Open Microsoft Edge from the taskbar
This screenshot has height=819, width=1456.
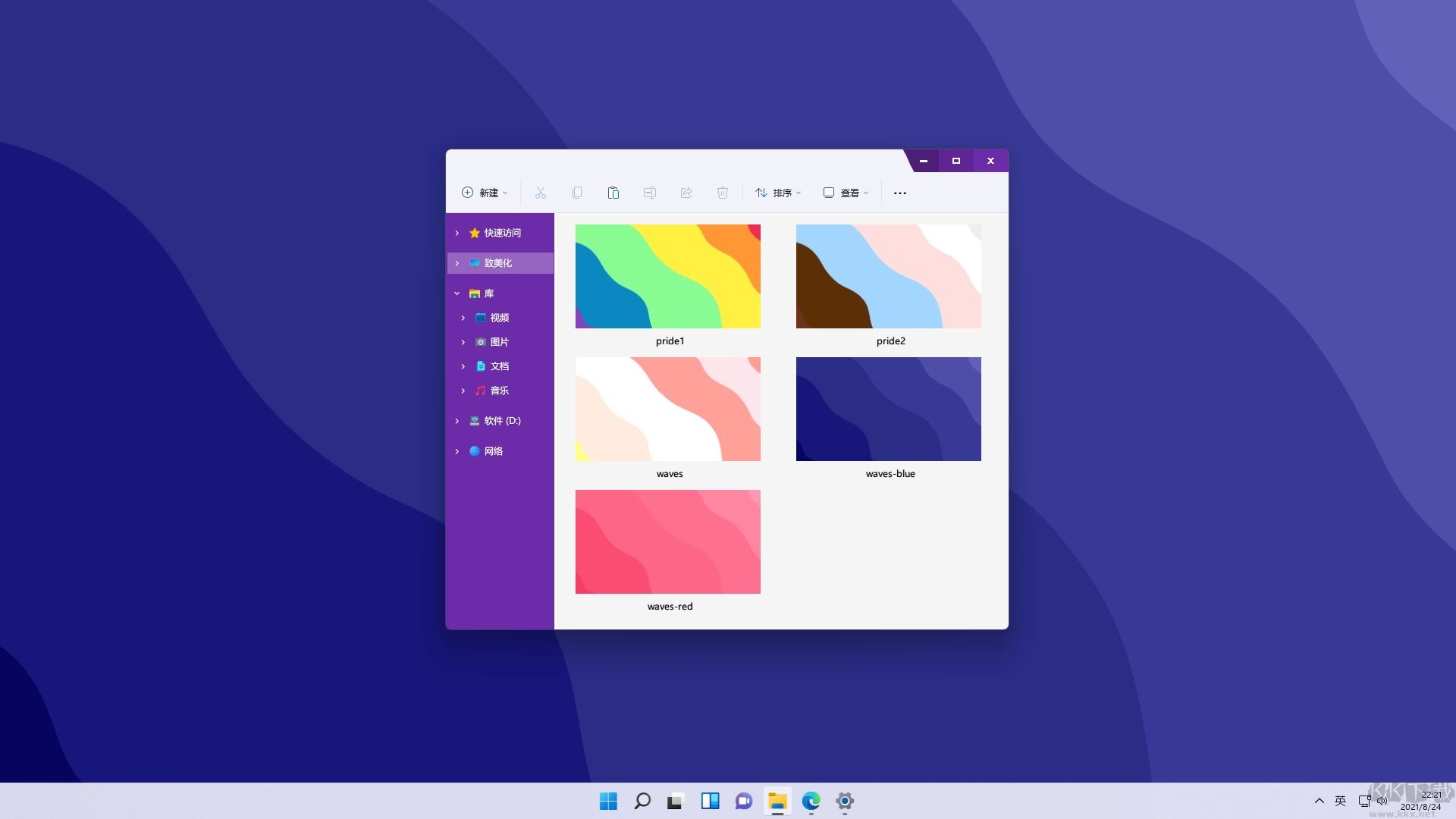pos(811,801)
